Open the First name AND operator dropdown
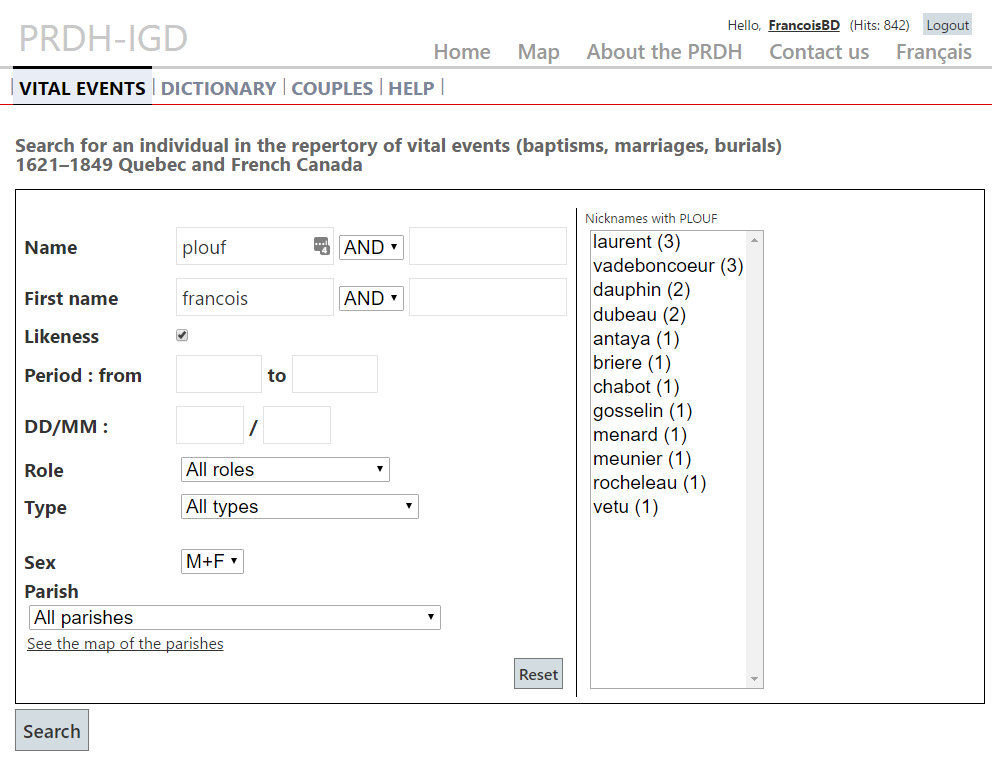The image size is (993, 758). tap(371, 298)
